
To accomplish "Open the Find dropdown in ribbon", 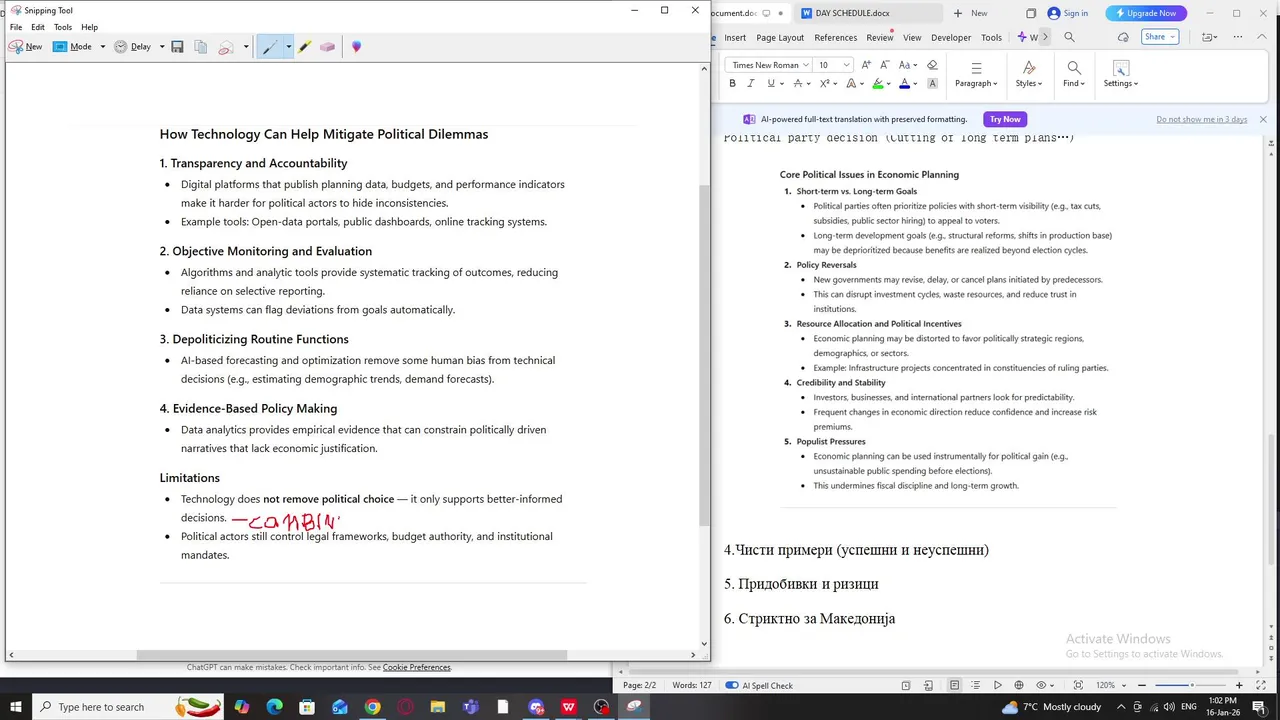I will [1073, 74].
